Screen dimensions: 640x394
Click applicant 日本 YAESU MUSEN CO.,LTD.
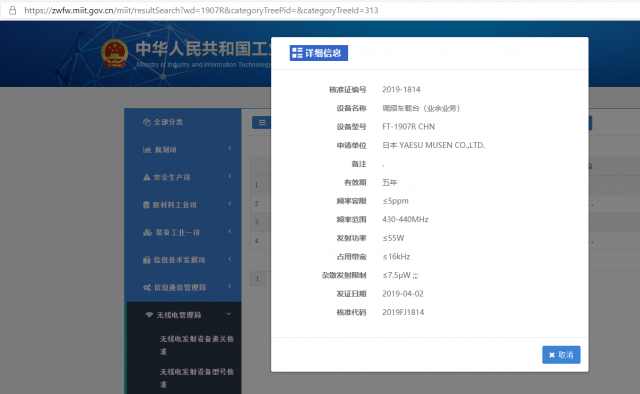click(x=433, y=145)
